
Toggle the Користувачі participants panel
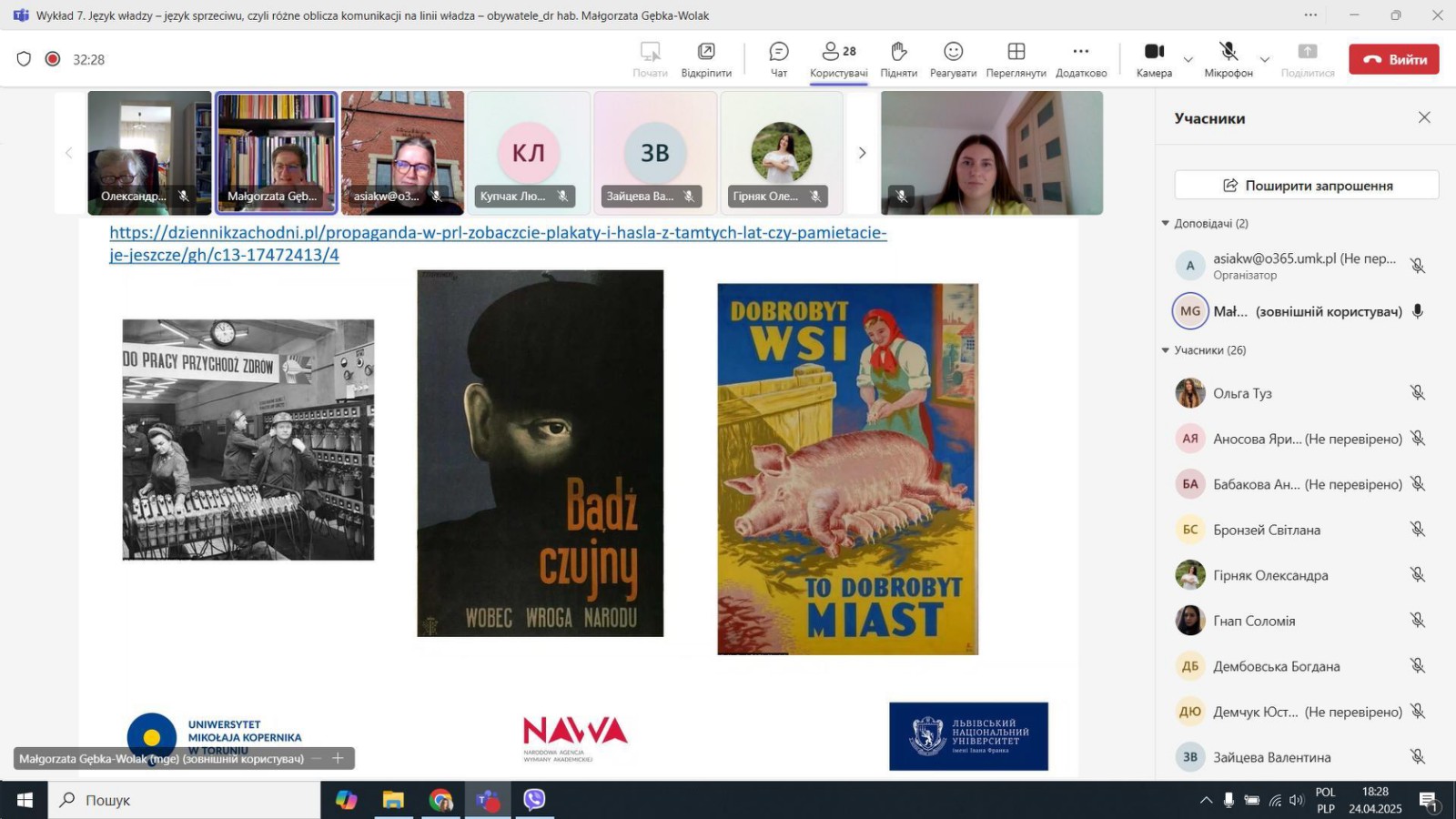tap(839, 59)
